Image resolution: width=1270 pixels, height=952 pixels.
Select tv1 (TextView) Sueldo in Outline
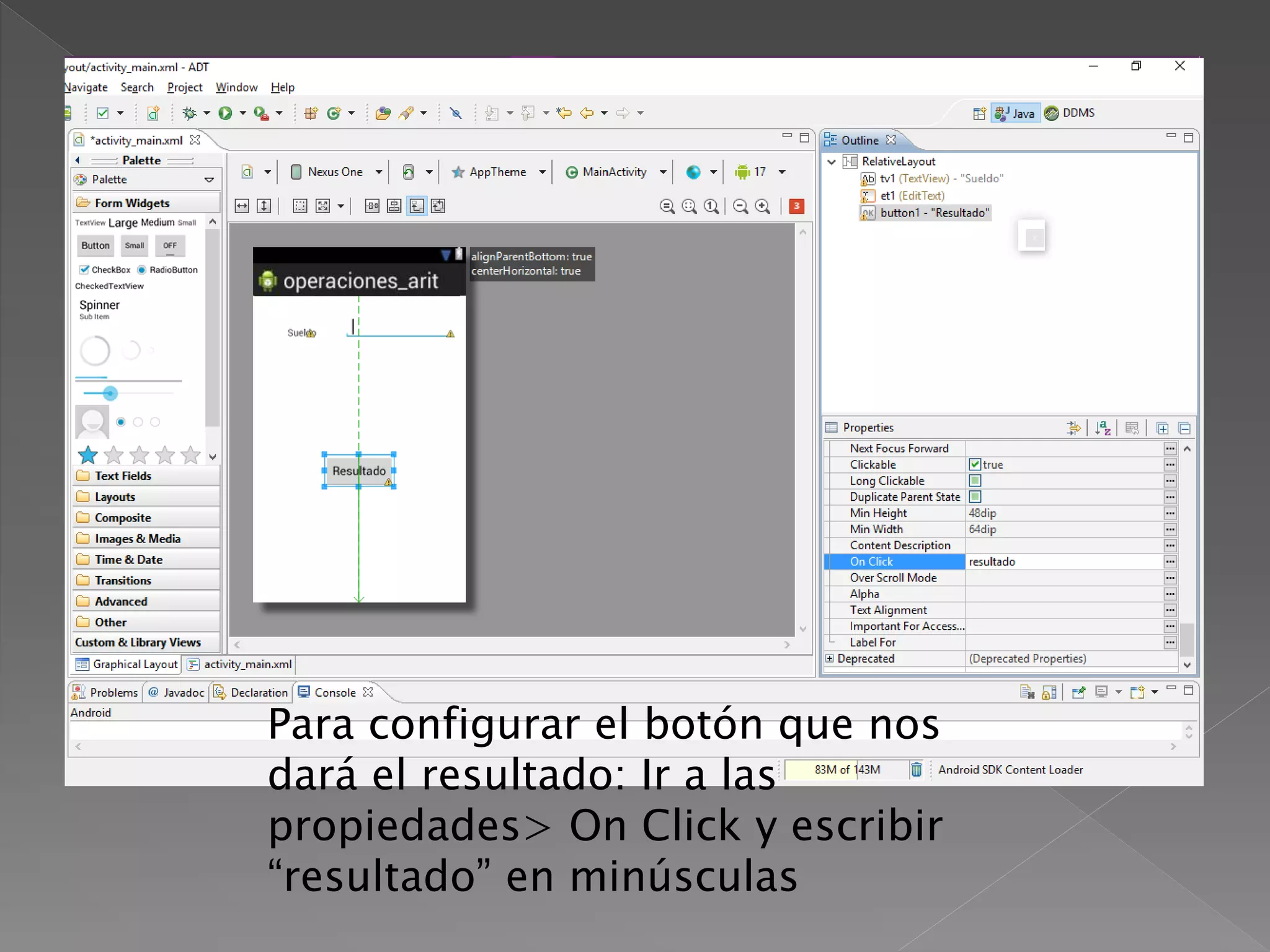(x=931, y=178)
